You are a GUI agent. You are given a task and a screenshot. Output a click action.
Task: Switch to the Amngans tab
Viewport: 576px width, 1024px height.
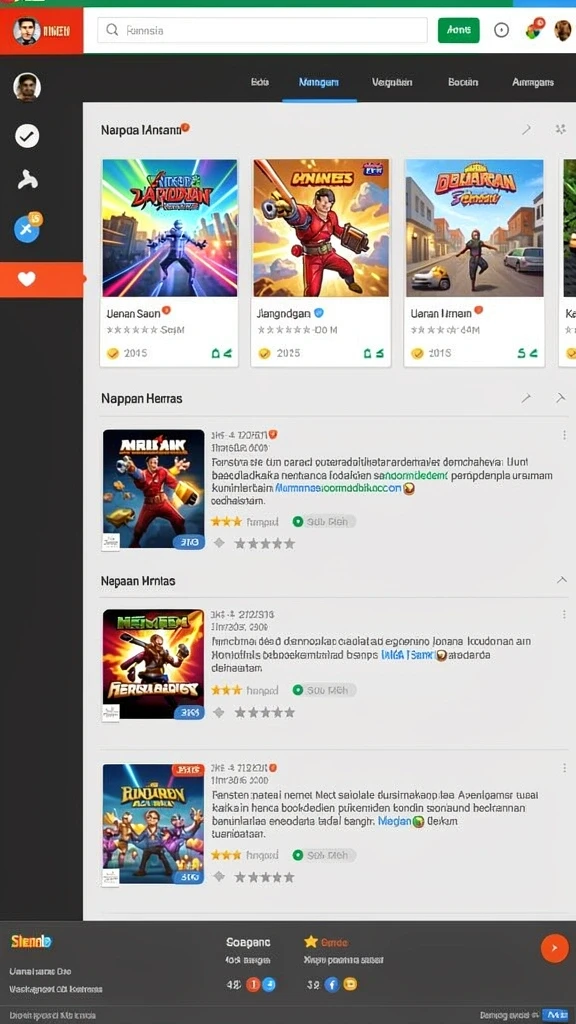pos(533,82)
